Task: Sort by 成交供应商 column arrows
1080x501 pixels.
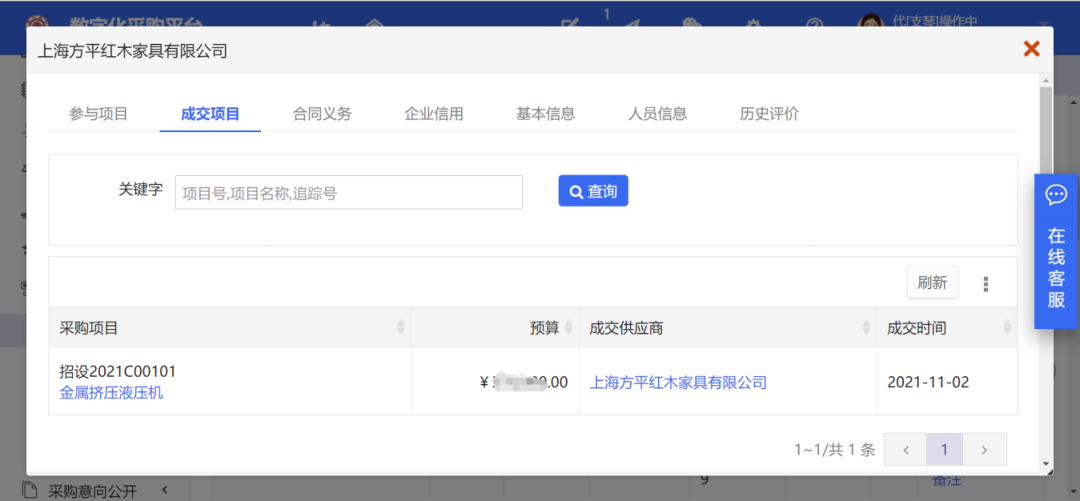Action: 866,328
